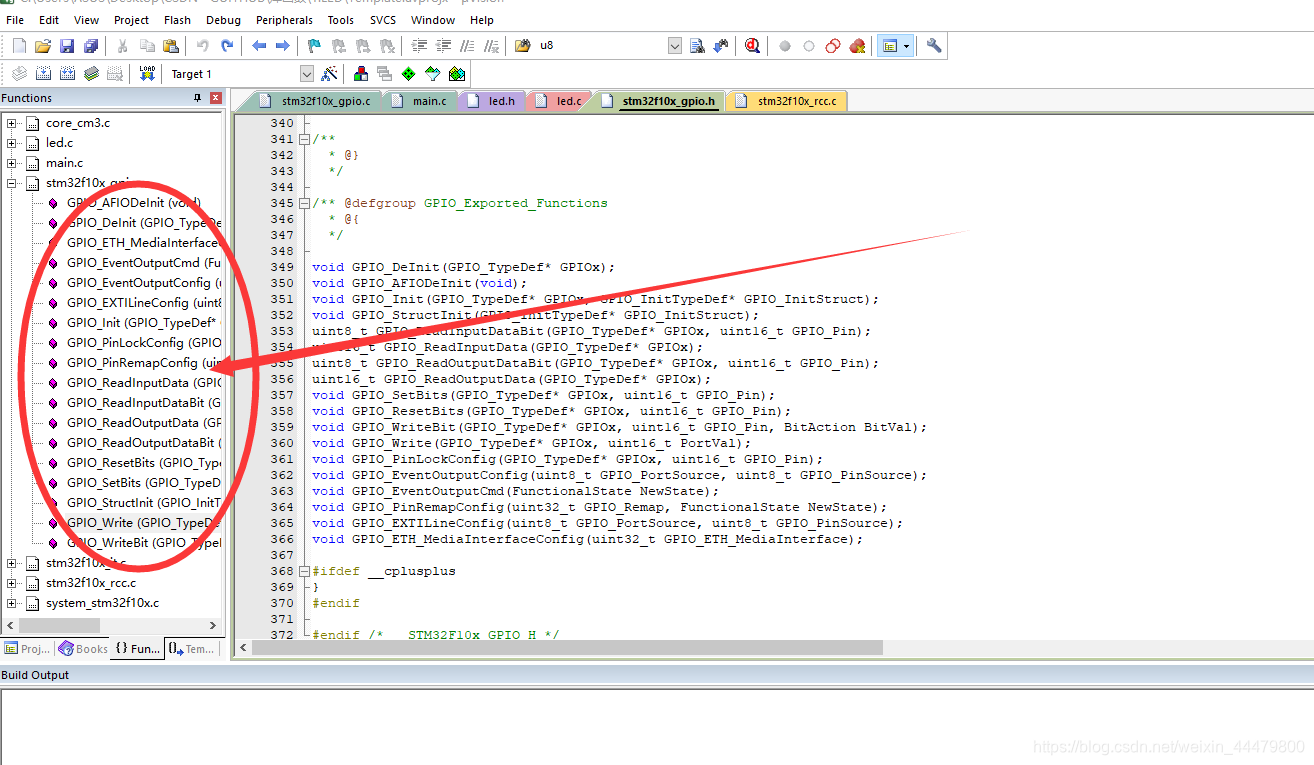The height and width of the screenshot is (765, 1314).
Task: Click the Batch Build icon
Action: click(91, 74)
